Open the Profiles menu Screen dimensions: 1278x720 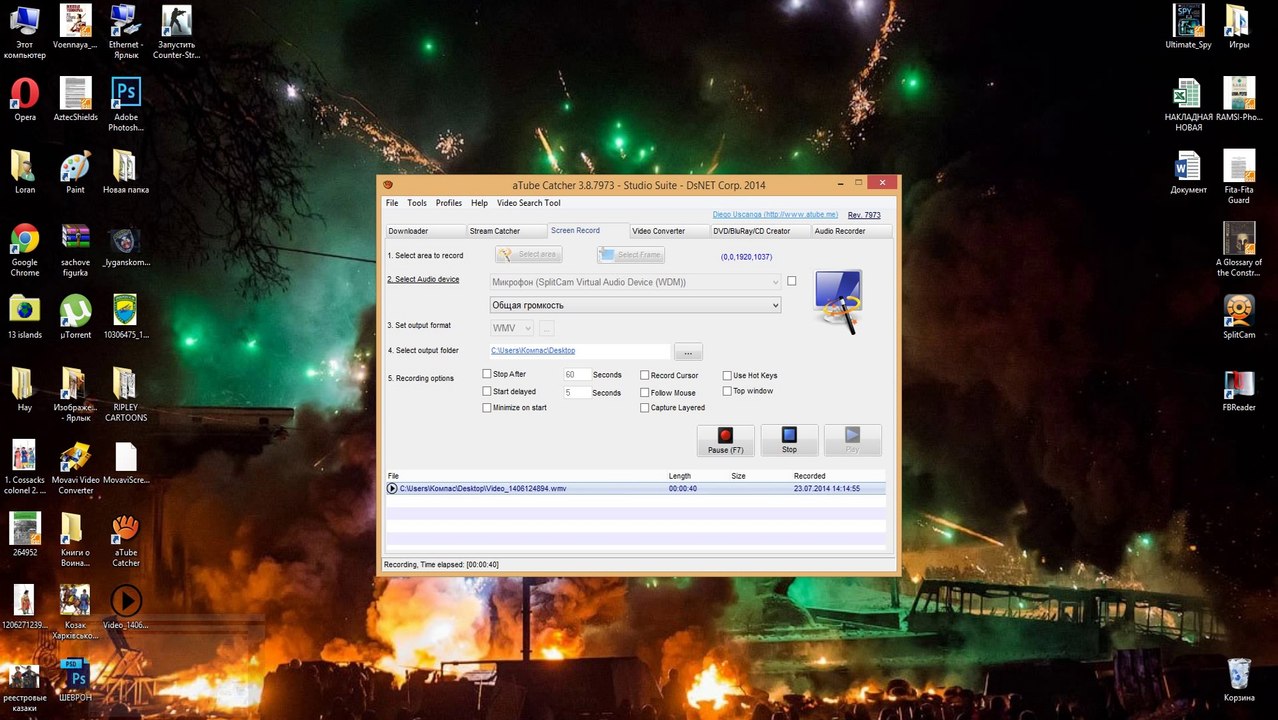click(x=449, y=203)
